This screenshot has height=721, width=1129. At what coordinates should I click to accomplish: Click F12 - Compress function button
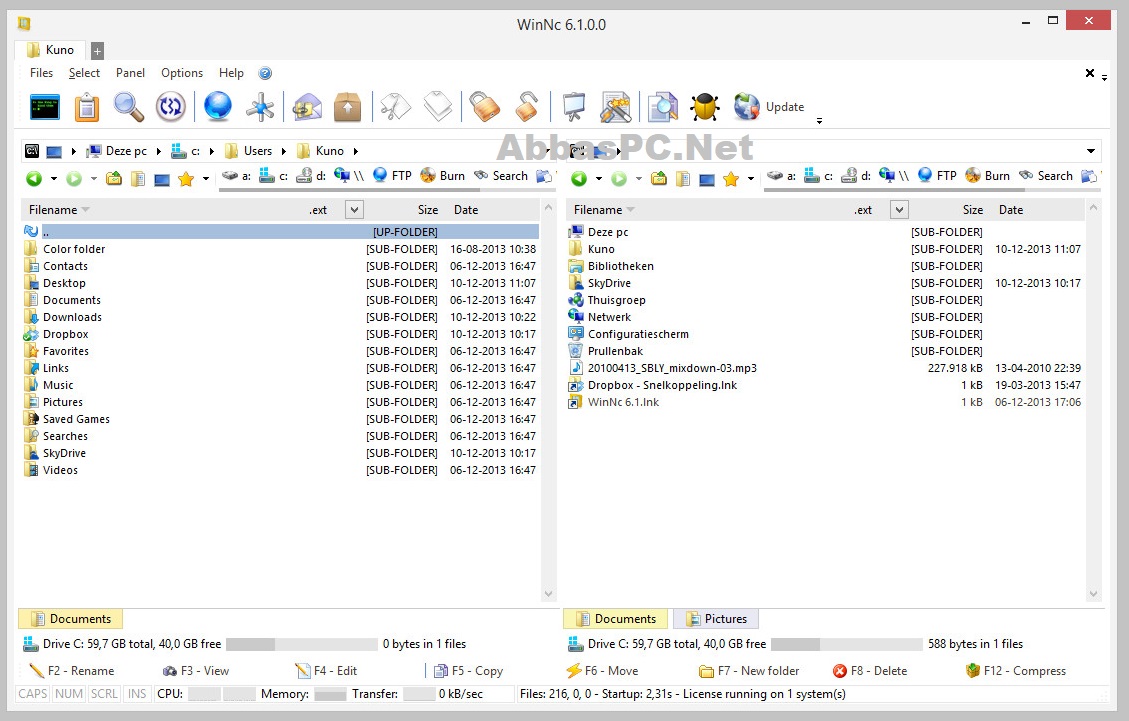(1016, 671)
